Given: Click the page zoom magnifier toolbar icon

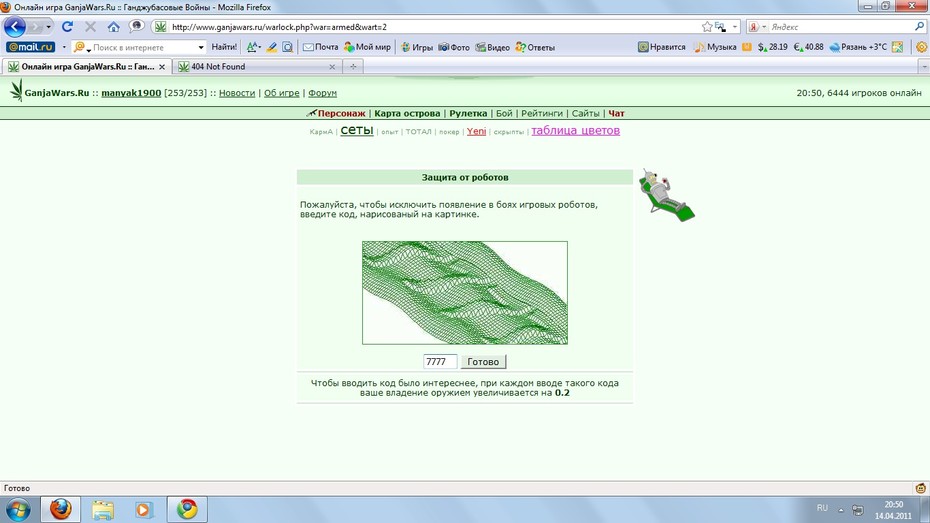Looking at the screenshot, I should coord(288,47).
